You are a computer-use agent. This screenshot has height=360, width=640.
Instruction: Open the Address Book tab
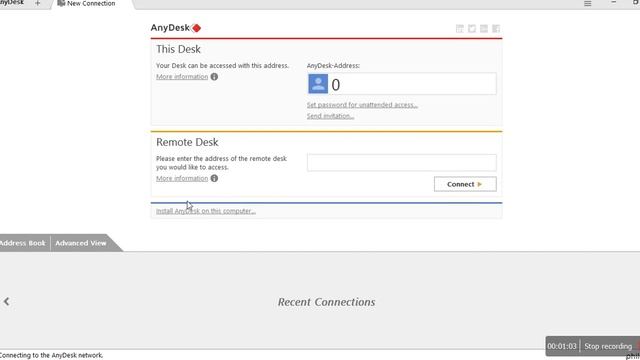pos(23,243)
